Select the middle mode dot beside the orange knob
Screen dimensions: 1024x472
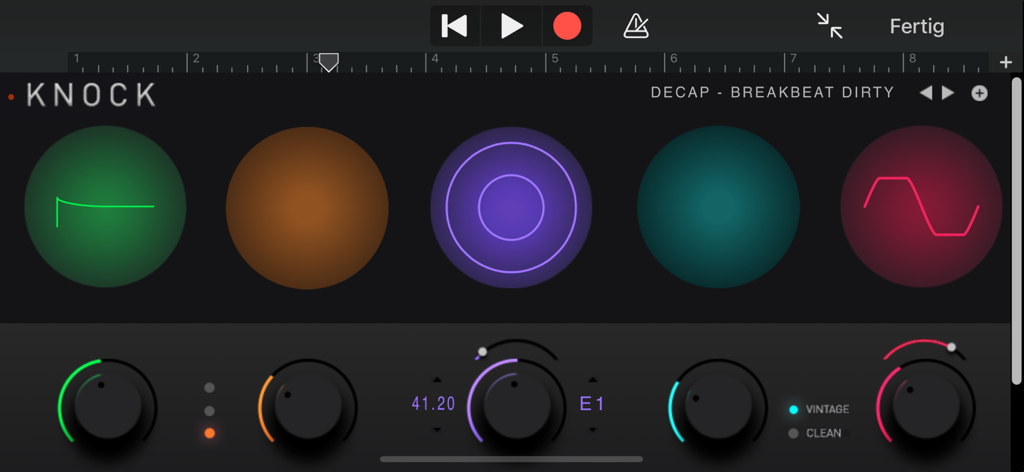click(209, 411)
